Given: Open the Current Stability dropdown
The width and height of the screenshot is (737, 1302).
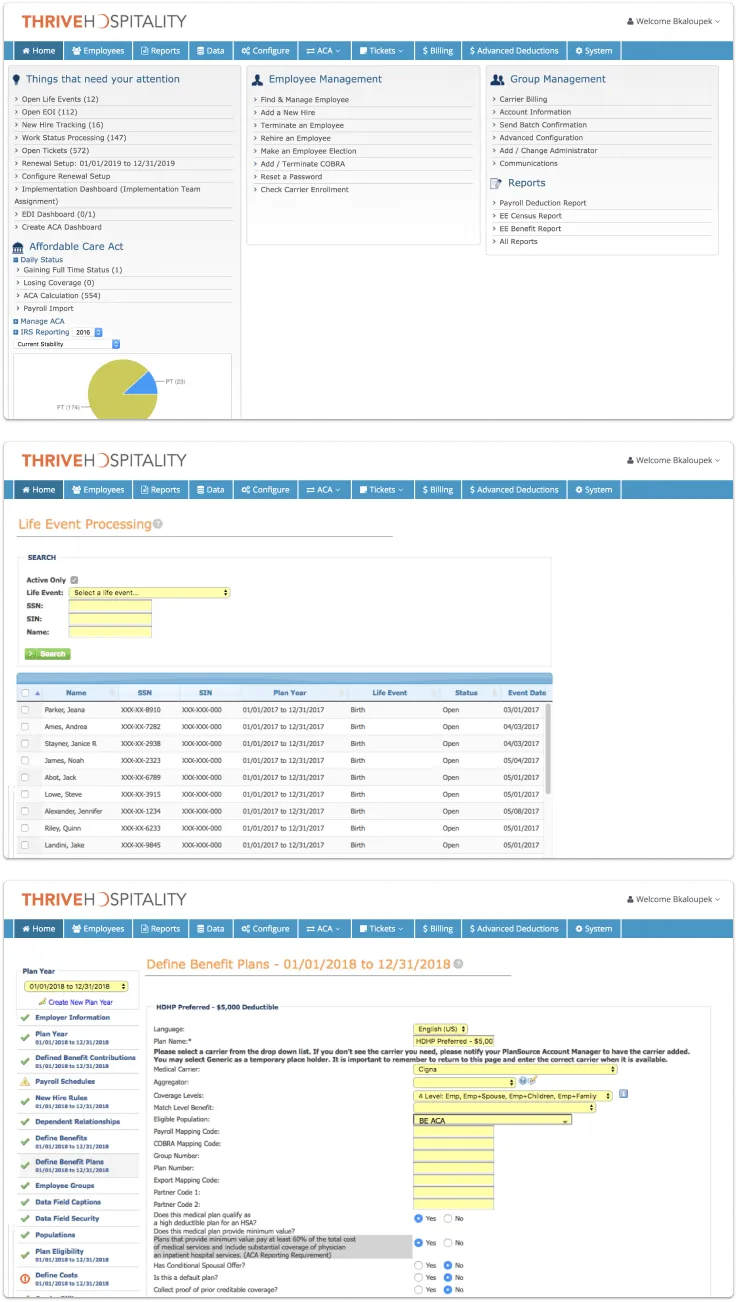Looking at the screenshot, I should (x=67, y=344).
